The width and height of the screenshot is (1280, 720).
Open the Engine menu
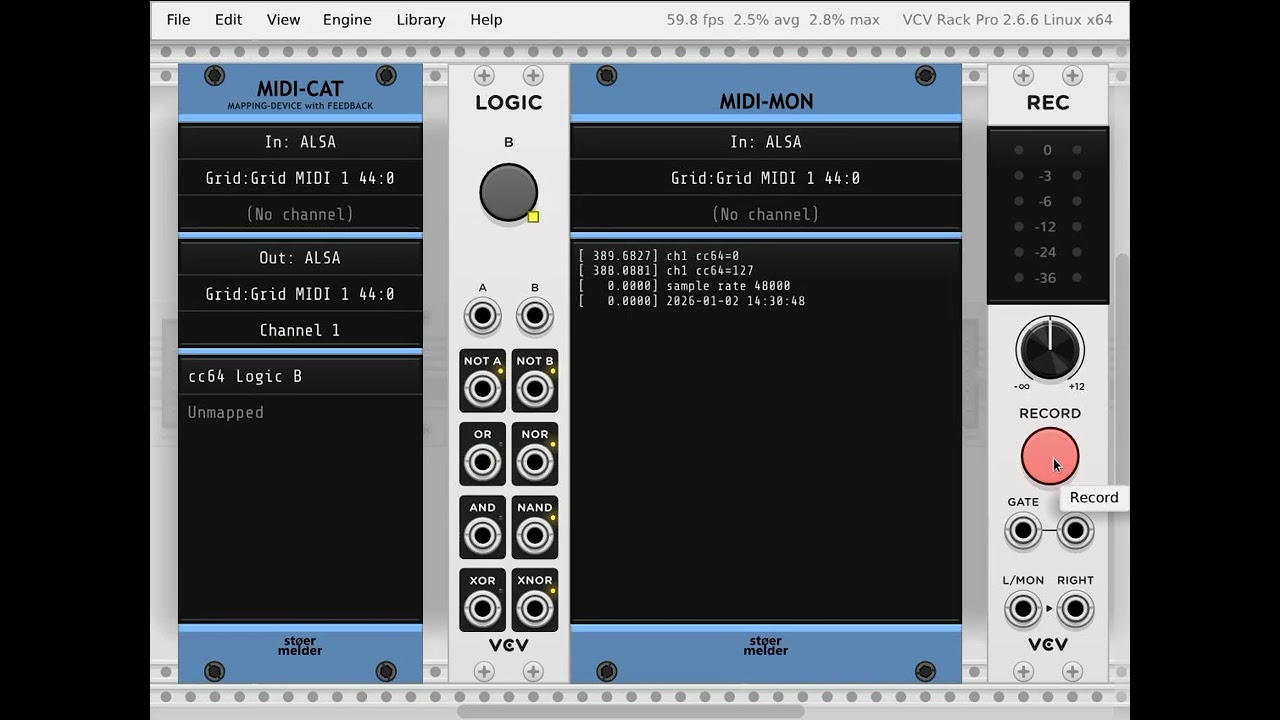pyautogui.click(x=347, y=20)
